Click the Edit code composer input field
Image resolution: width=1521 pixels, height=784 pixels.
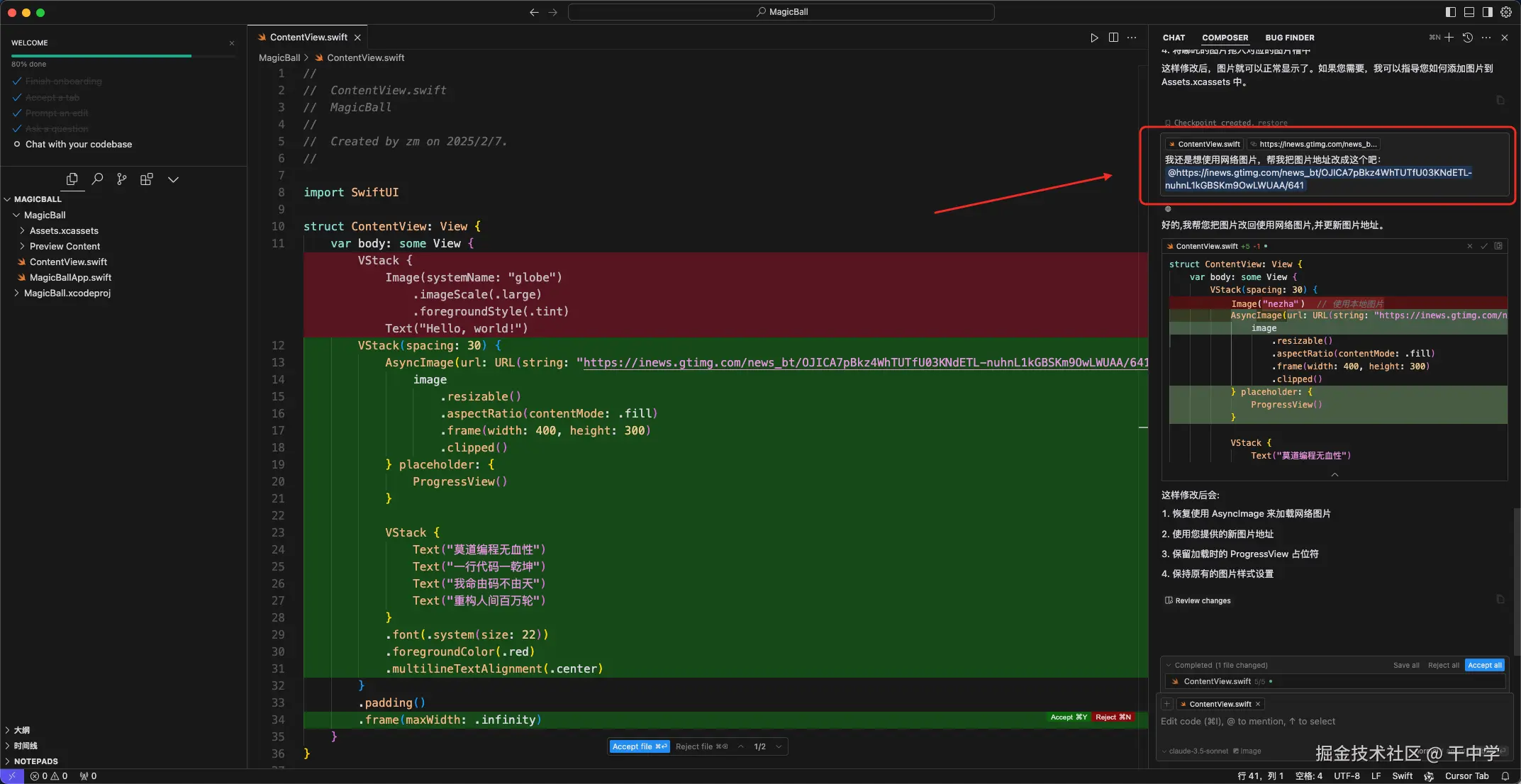pos(1248,722)
